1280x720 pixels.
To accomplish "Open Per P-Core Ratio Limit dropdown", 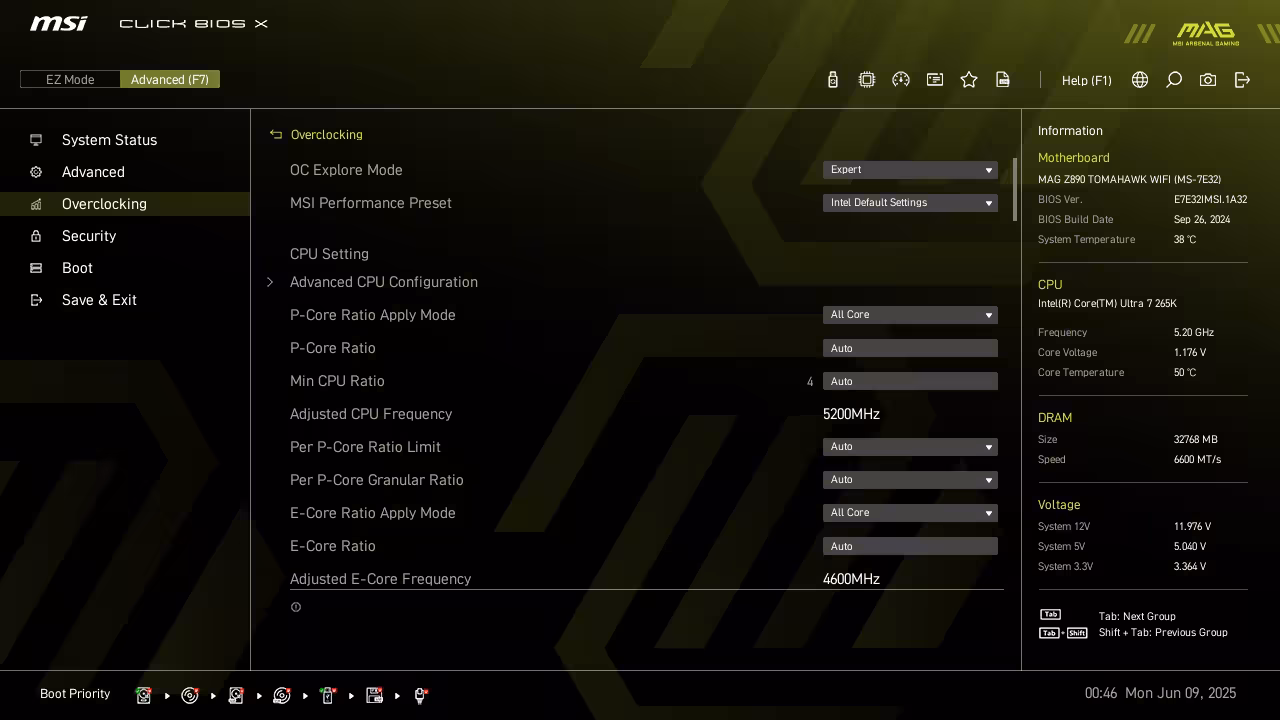I will point(910,447).
